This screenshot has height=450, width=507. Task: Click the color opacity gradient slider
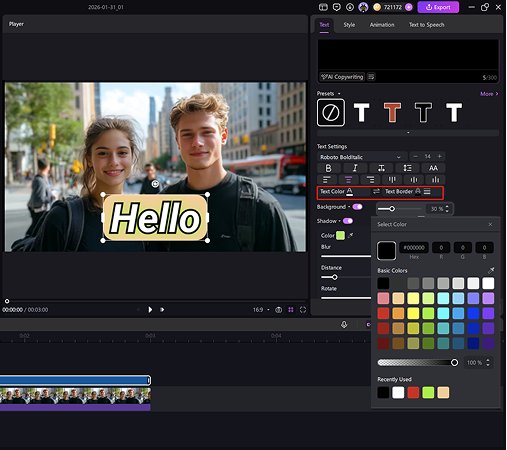[x=418, y=362]
